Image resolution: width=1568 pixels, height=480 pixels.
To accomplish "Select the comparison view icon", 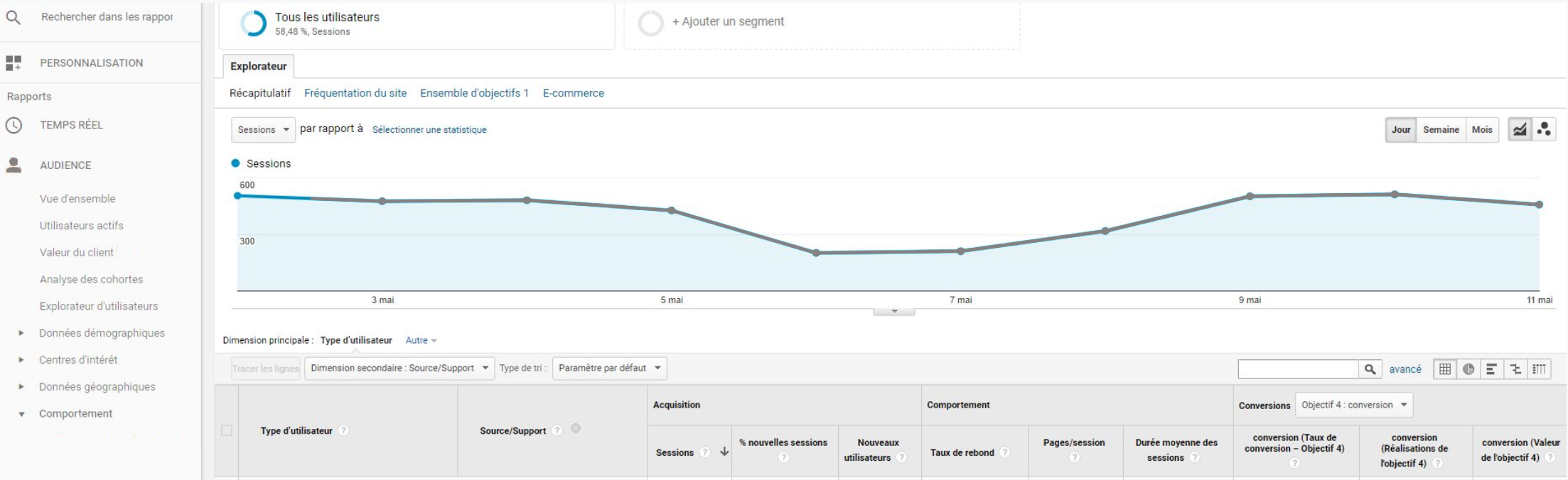I will coord(1515,369).
